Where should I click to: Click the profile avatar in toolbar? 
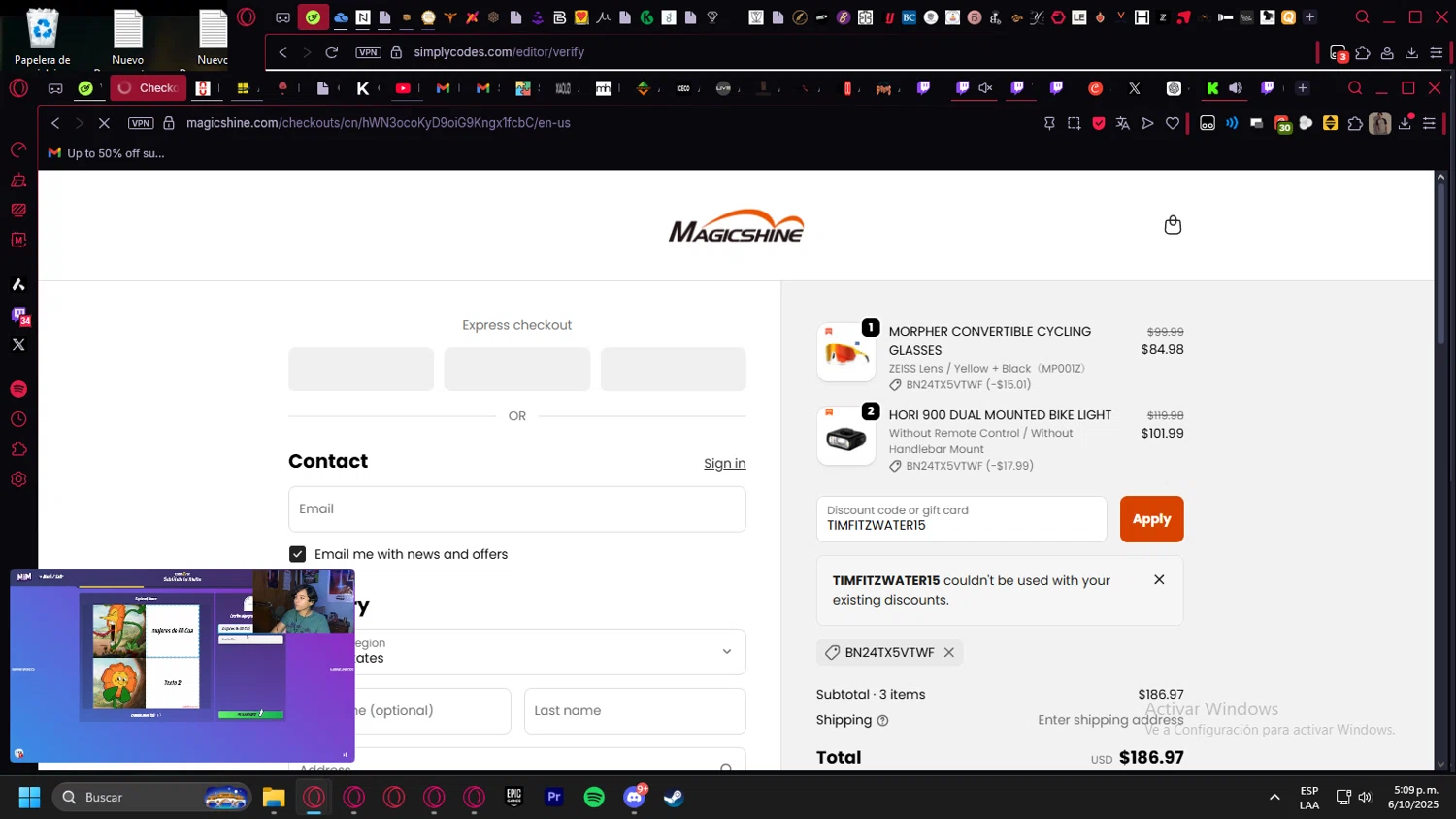point(1379,123)
